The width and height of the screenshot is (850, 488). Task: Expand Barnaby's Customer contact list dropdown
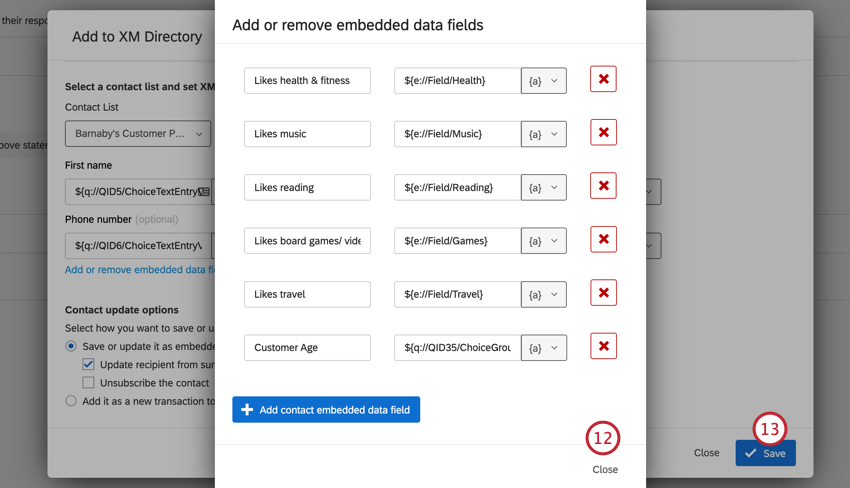tap(138, 134)
